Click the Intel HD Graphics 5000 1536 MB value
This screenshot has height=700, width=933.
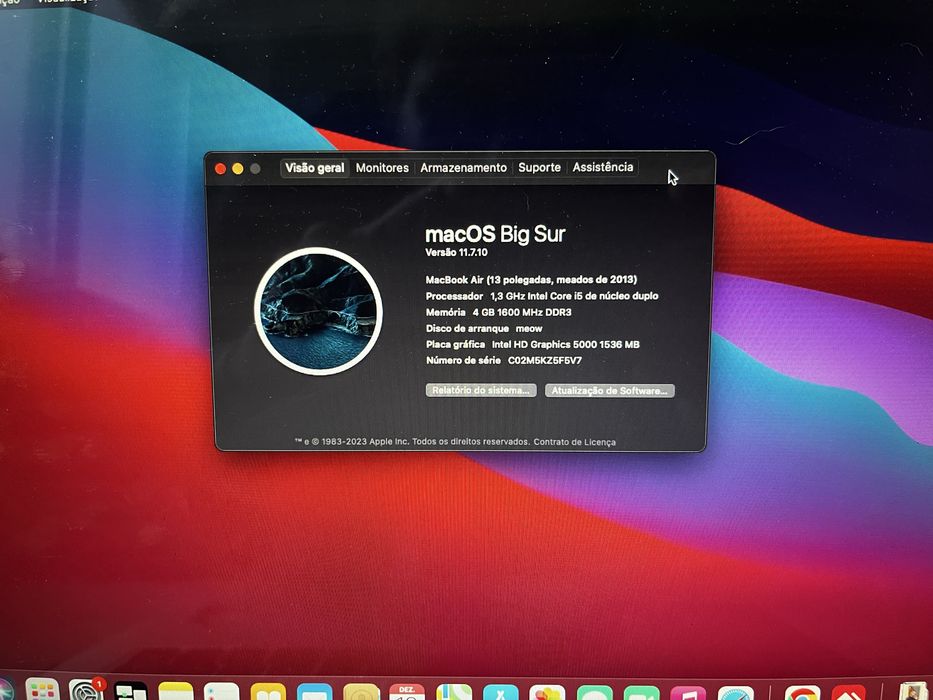pyautogui.click(x=565, y=345)
